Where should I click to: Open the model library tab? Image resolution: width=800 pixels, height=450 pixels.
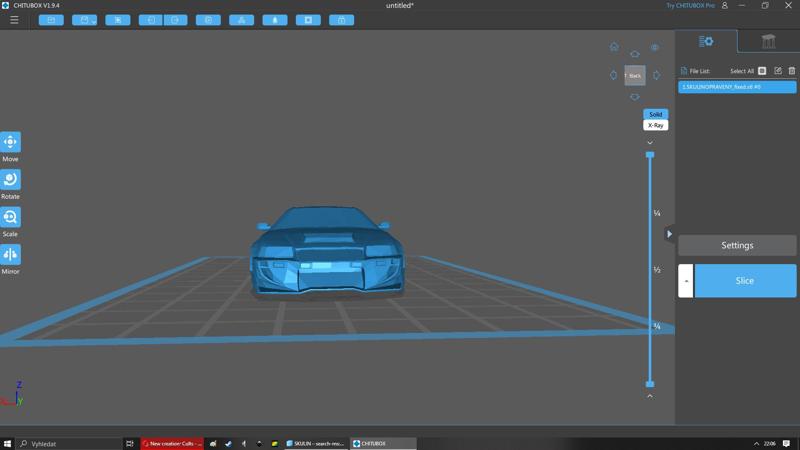coord(768,41)
